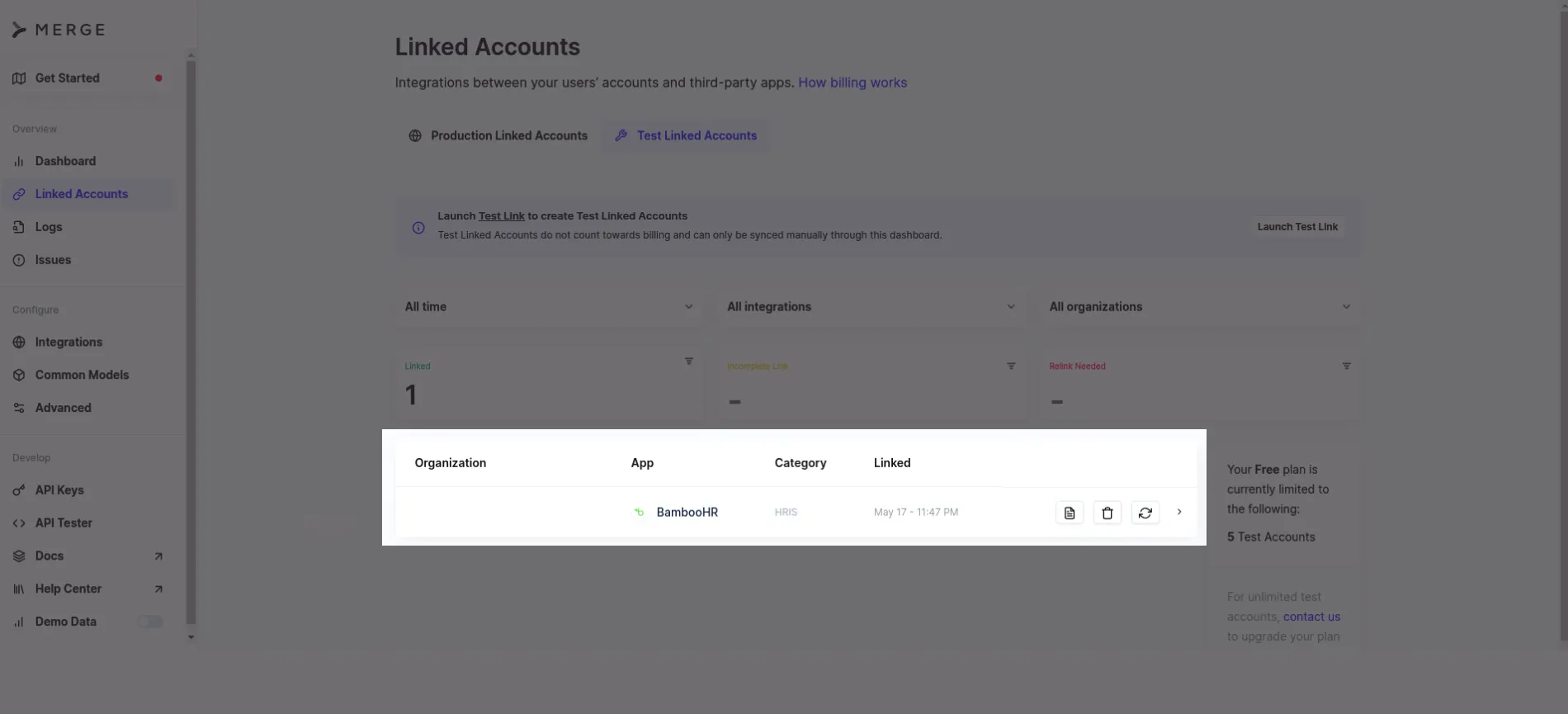Click the BambooHR app name
Screen dimensions: 1568x714
(x=687, y=513)
